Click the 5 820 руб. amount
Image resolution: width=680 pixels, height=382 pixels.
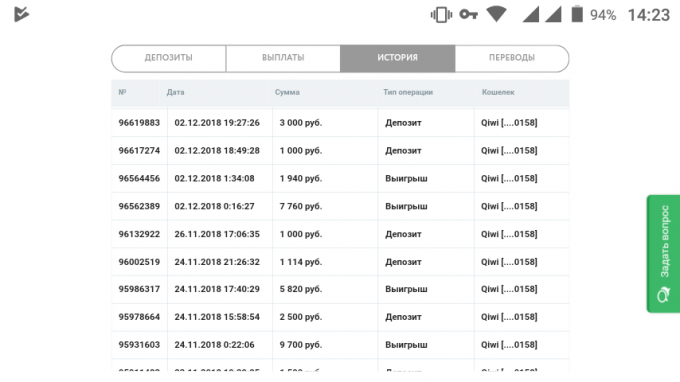(x=301, y=289)
